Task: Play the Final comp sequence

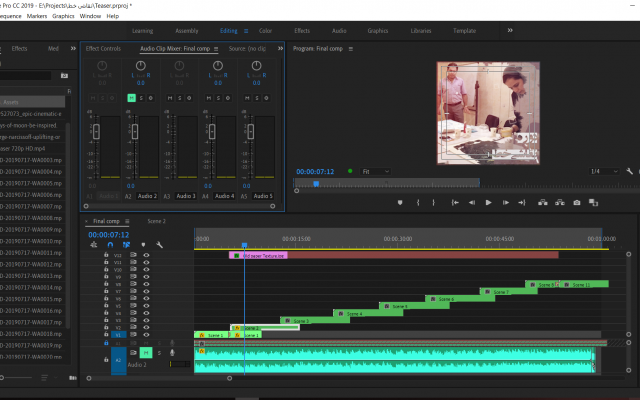Action: 488,202
